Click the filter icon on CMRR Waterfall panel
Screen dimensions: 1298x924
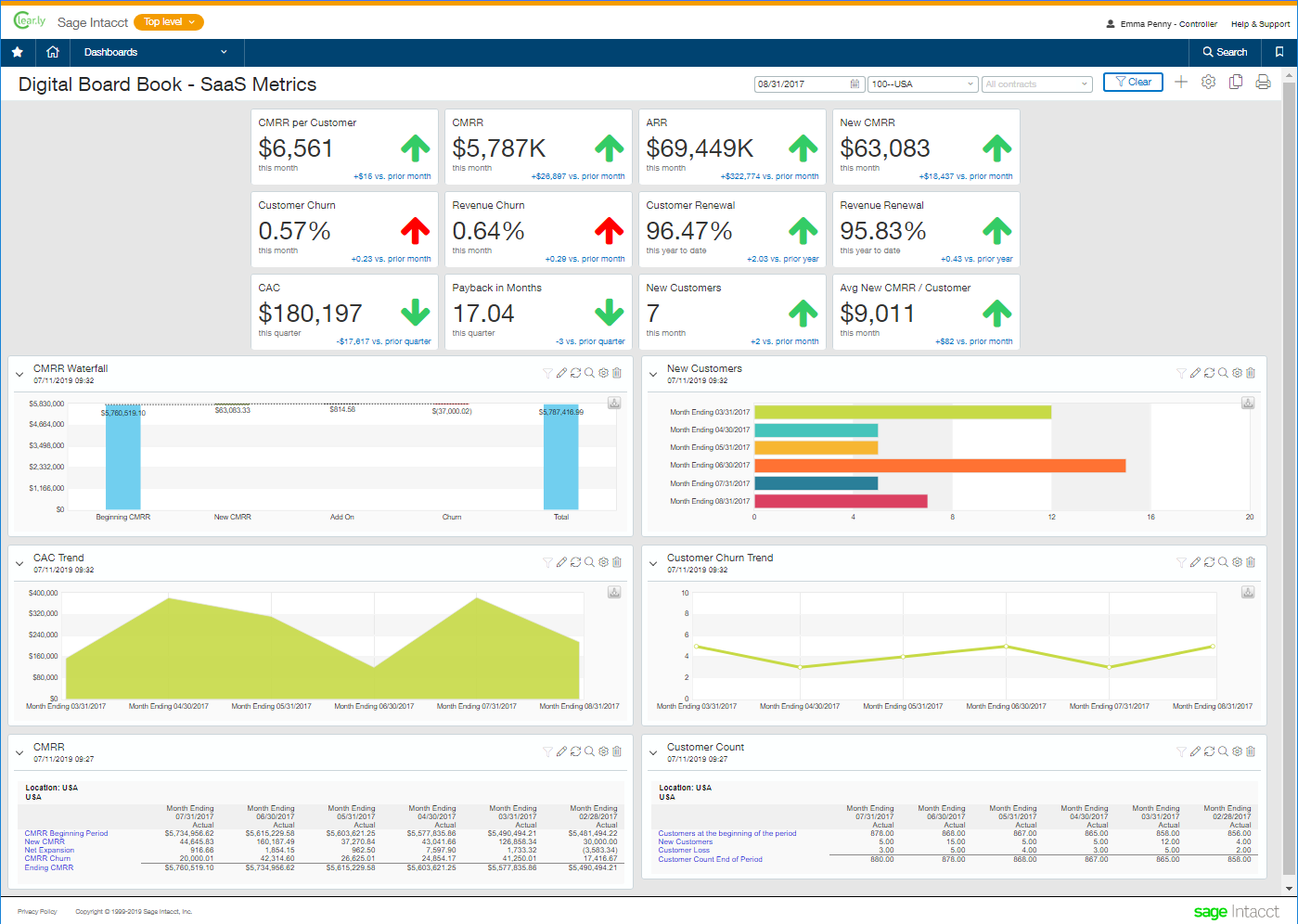click(x=546, y=373)
